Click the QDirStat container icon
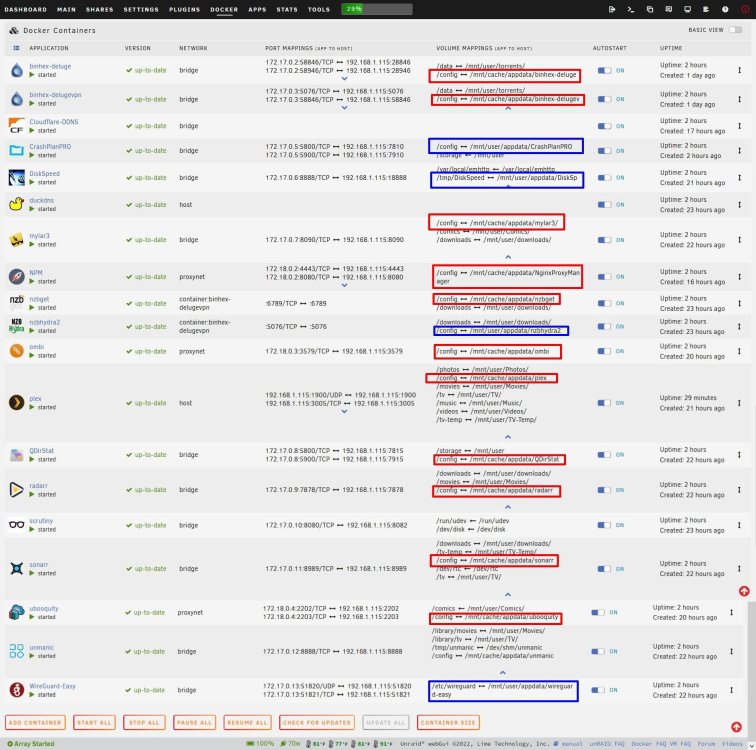Image resolution: width=756 pixels, height=750 pixels. 17,455
